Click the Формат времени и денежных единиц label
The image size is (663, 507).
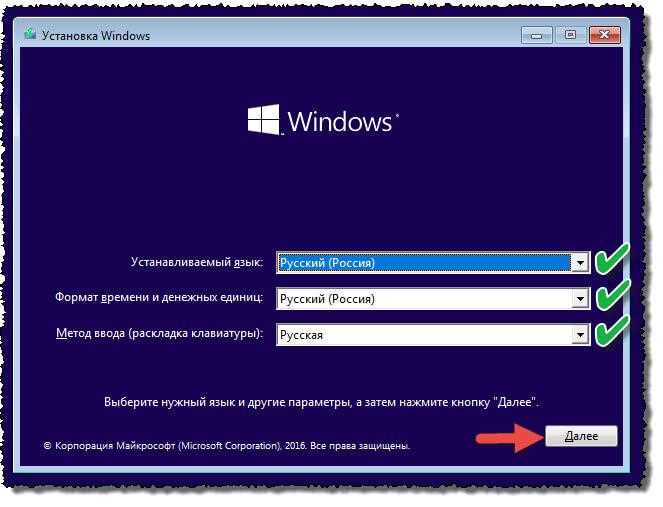point(159,297)
